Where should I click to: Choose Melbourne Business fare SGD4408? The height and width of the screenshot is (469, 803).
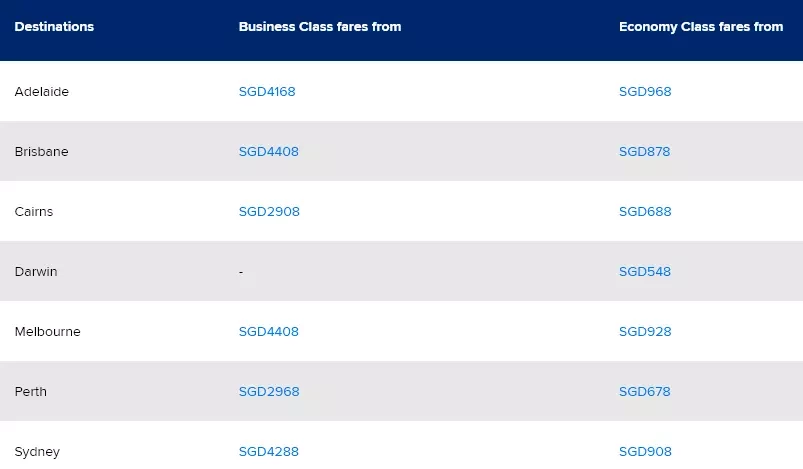tap(268, 331)
